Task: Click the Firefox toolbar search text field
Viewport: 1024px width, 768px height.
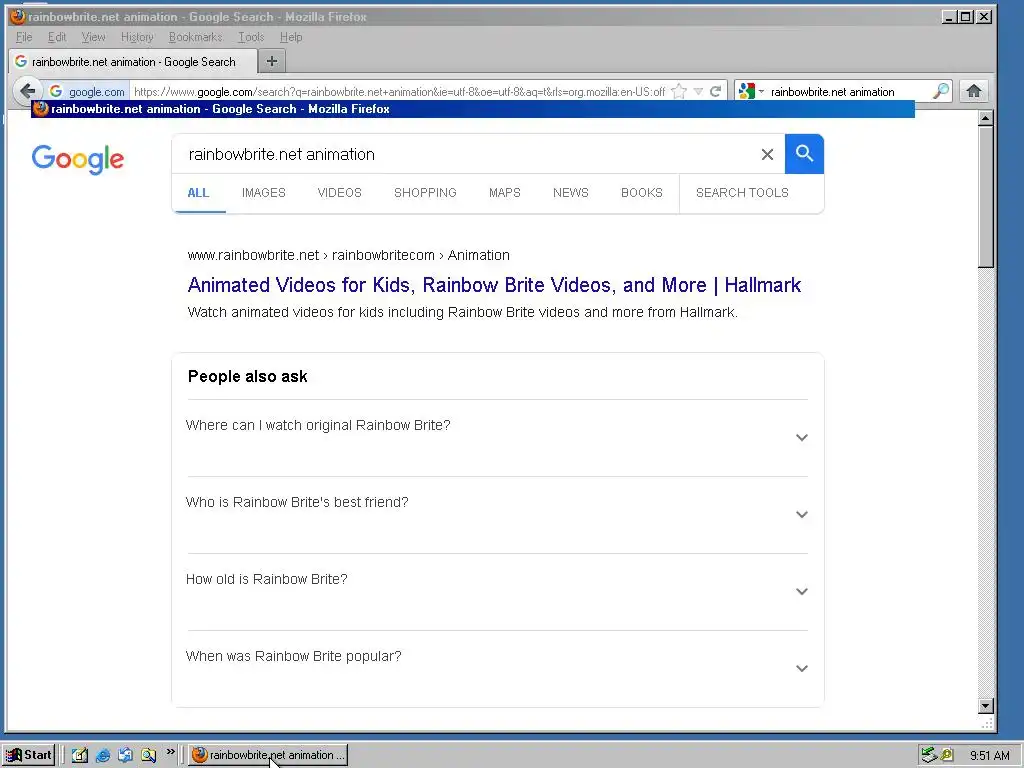Action: [x=849, y=91]
